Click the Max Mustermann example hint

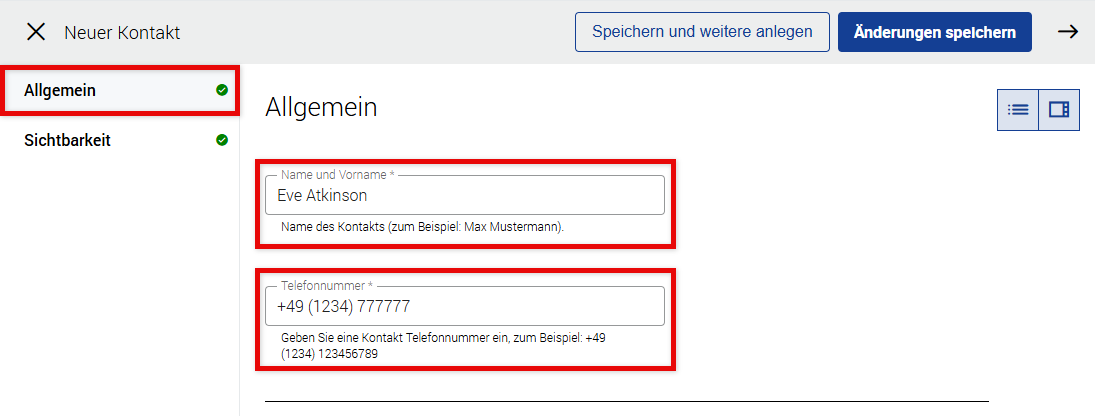tap(422, 227)
